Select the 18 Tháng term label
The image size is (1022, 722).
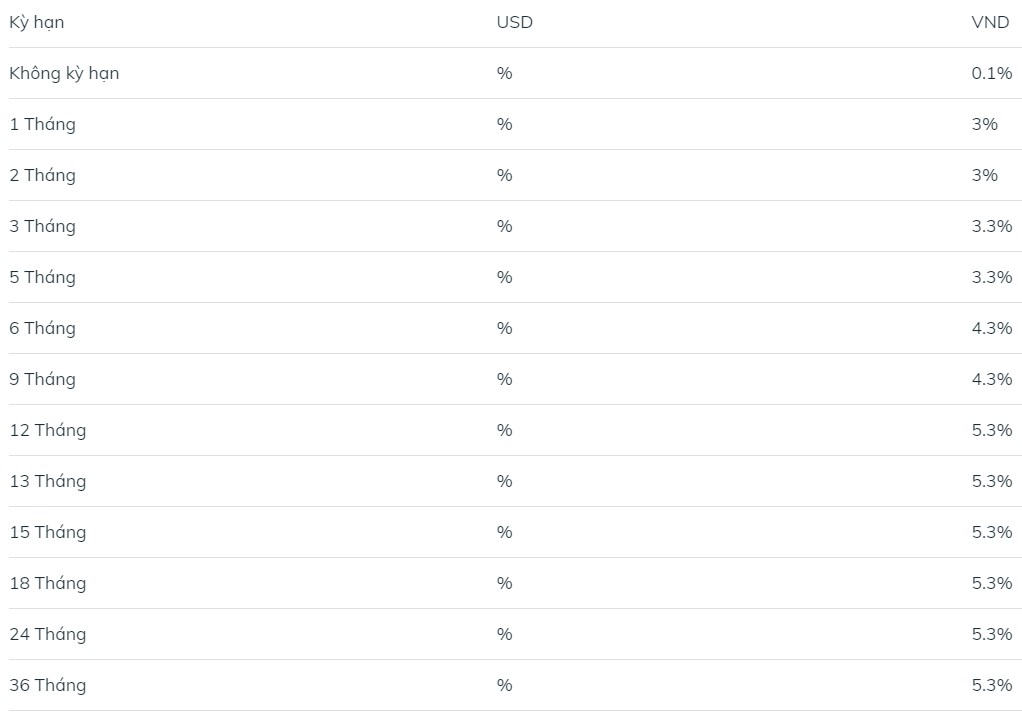click(48, 583)
